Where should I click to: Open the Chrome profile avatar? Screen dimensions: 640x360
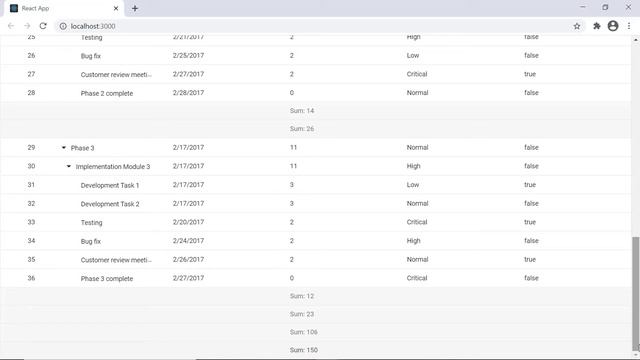[613, 26]
